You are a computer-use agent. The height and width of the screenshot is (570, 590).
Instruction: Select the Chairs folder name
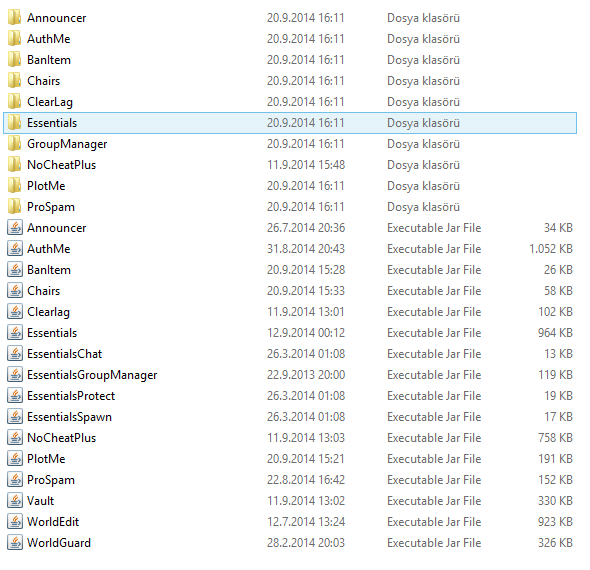click(44, 81)
